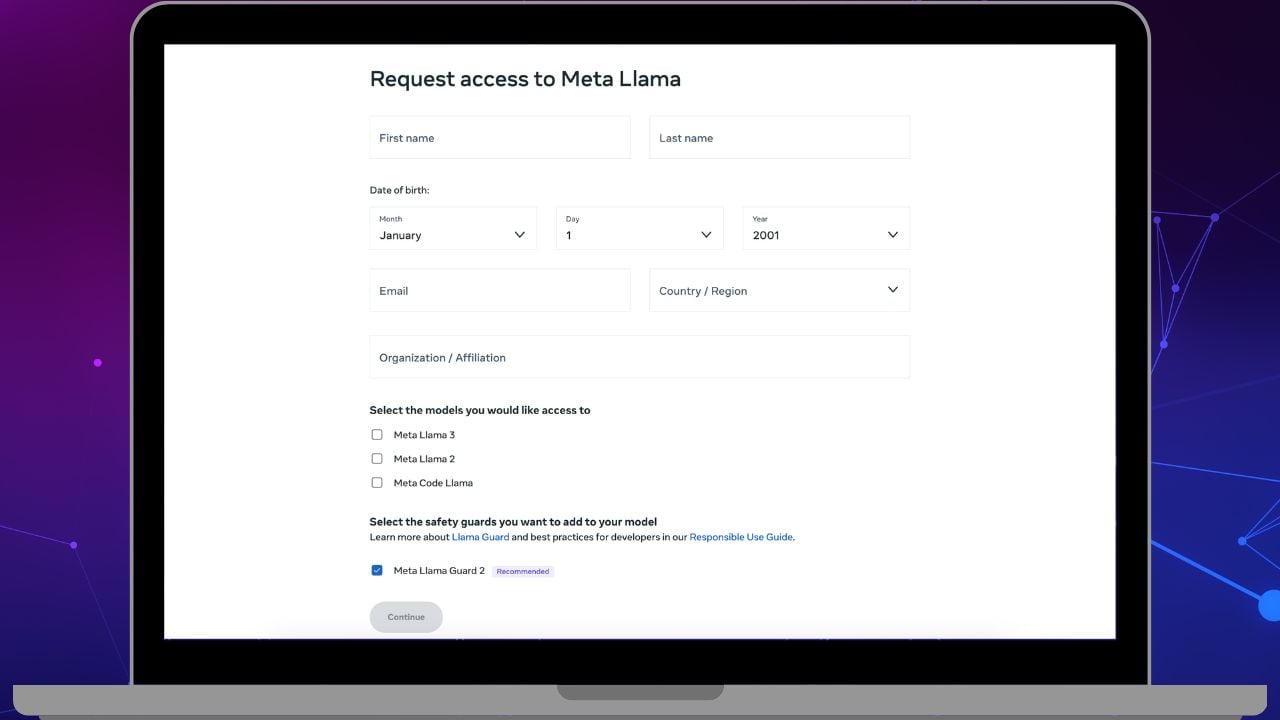
Task: Click the Last name input field
Action: click(x=780, y=138)
